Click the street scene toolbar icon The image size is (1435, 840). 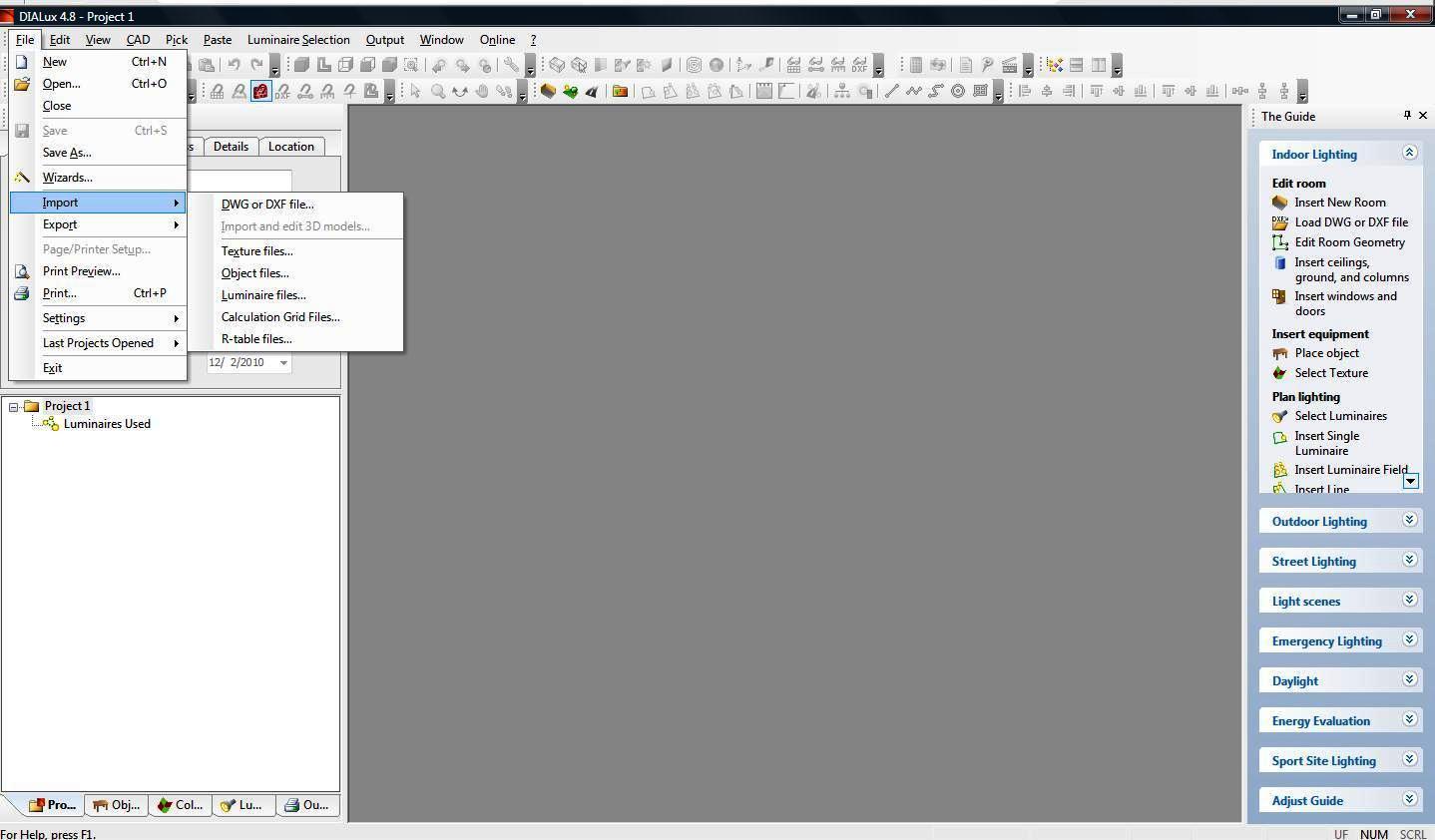tap(592, 91)
